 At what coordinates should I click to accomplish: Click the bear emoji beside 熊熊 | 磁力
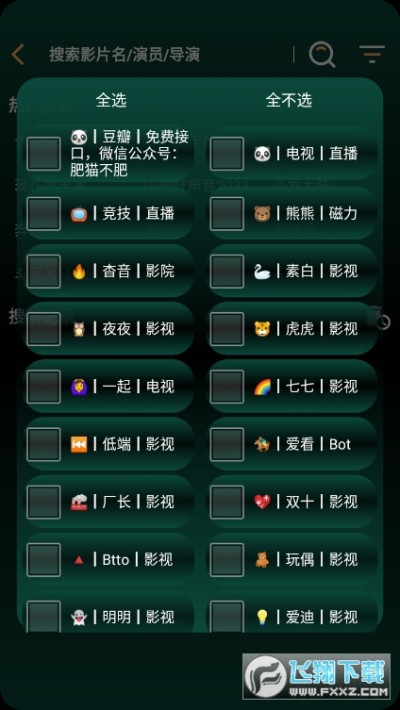click(x=262, y=213)
